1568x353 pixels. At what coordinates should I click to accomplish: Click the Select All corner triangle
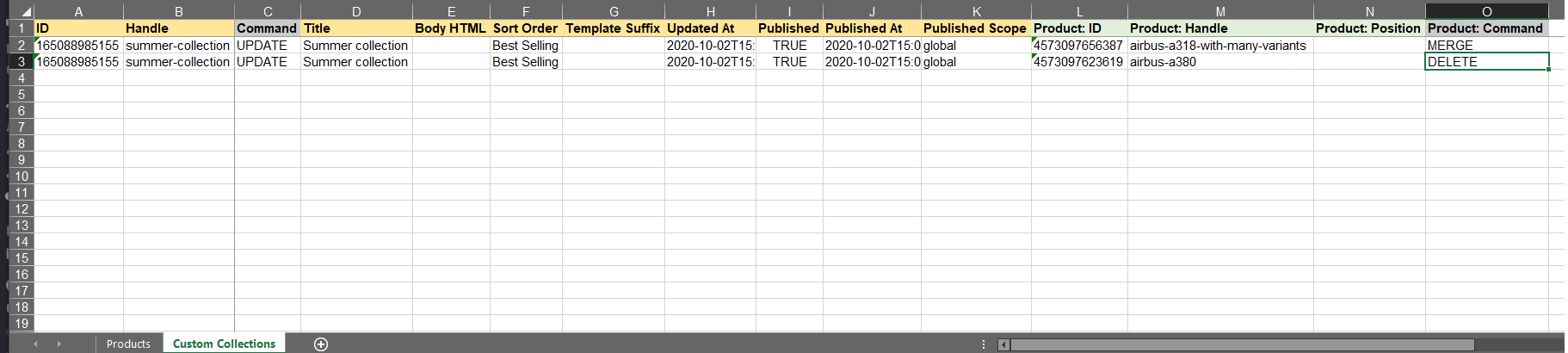pos(25,12)
